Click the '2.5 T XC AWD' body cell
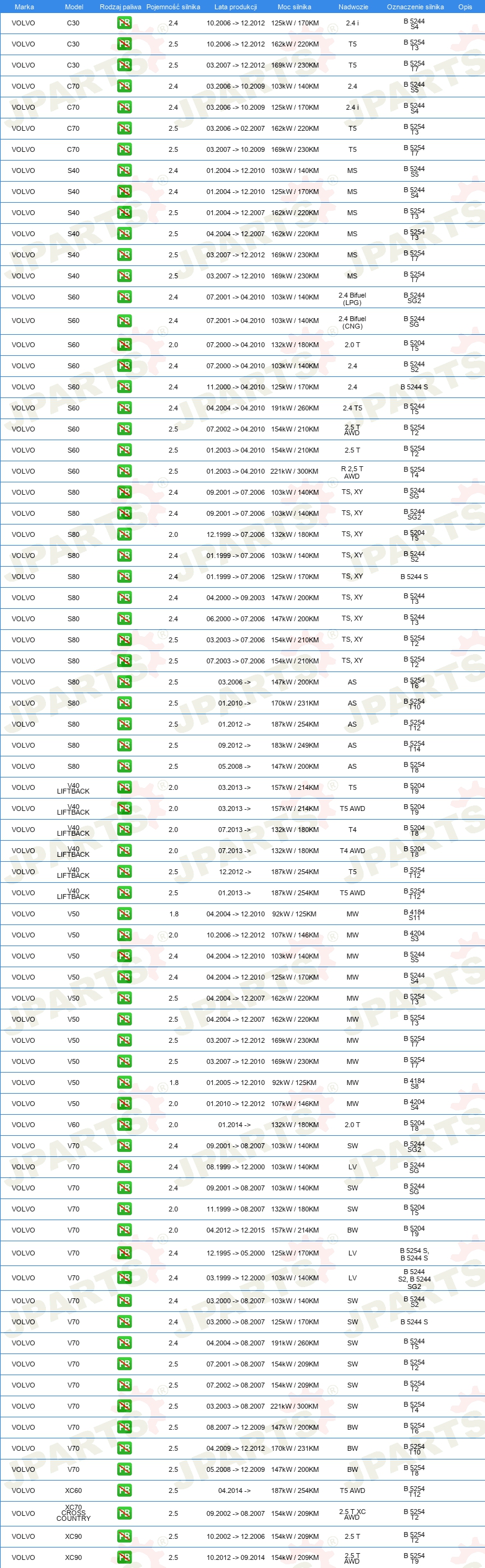 352,1514
